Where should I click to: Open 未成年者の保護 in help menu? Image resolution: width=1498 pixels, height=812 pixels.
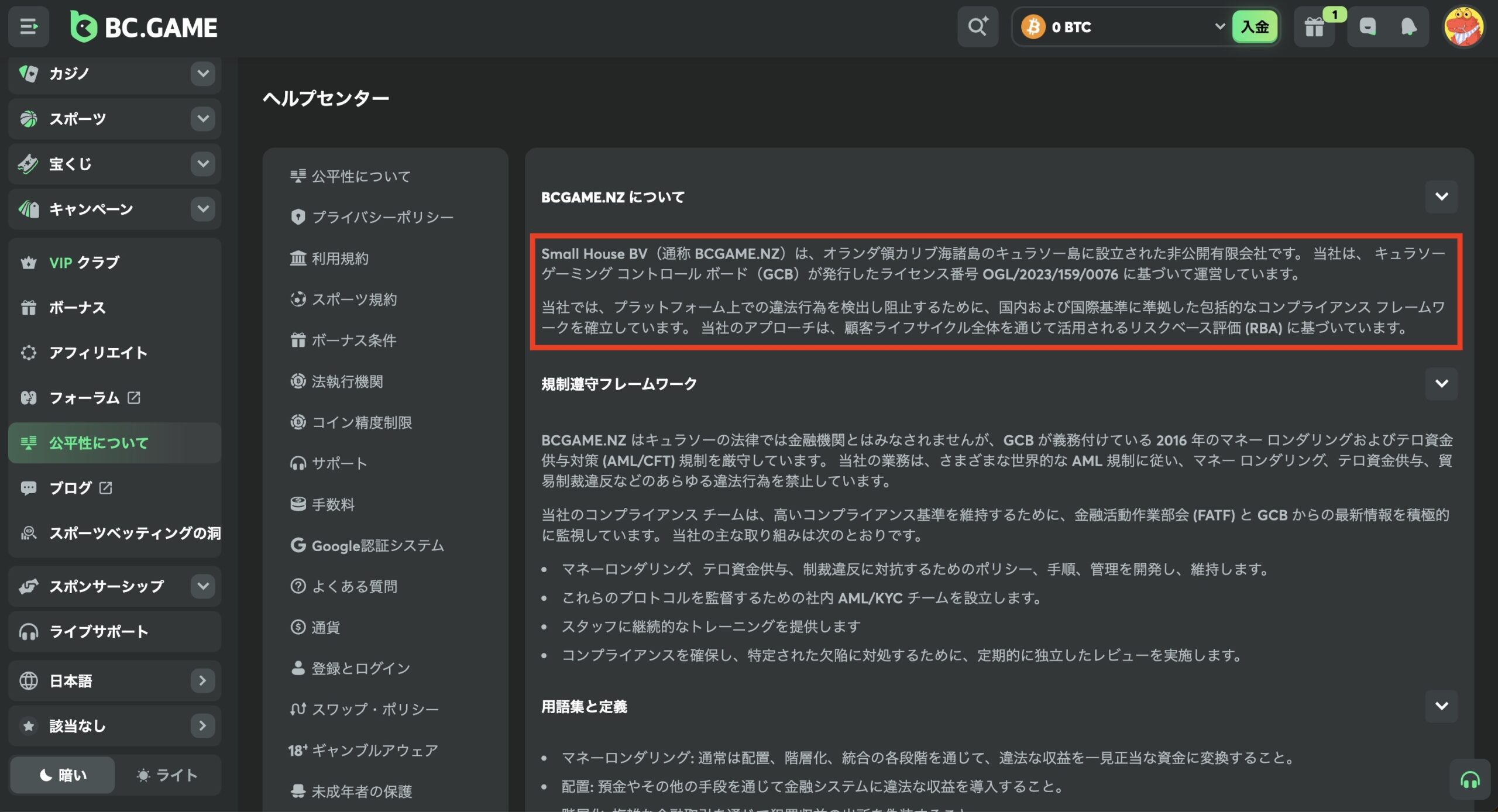coord(351,792)
